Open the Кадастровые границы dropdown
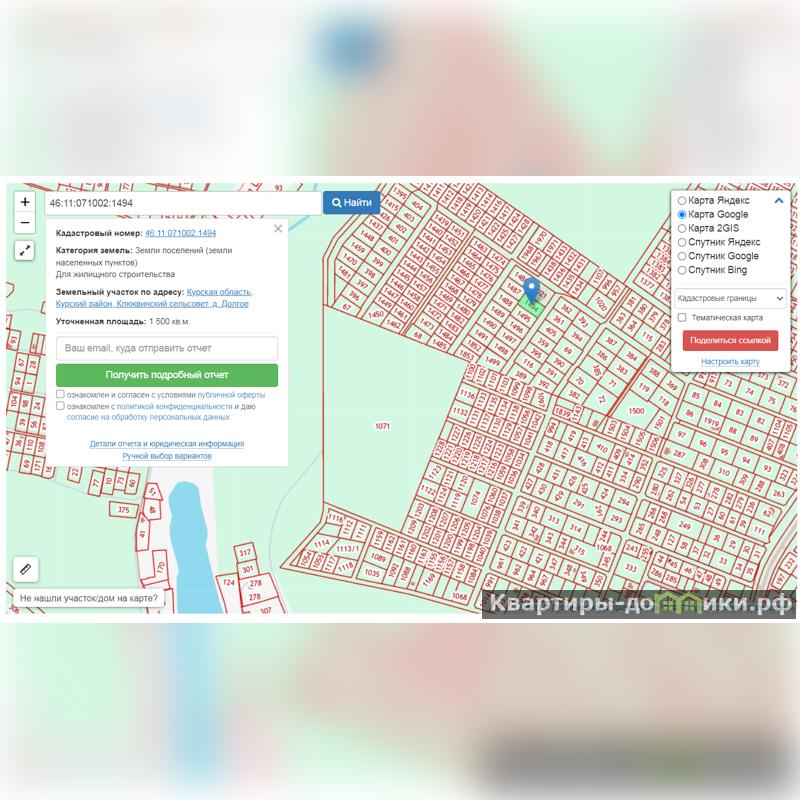 click(x=730, y=298)
